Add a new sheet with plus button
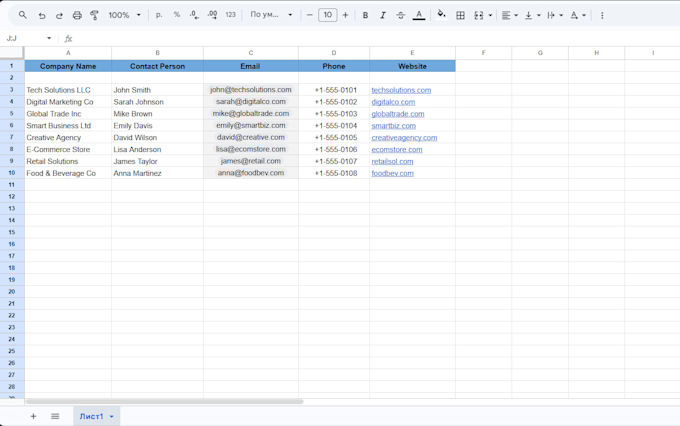This screenshot has height=426, width=680. coord(33,416)
